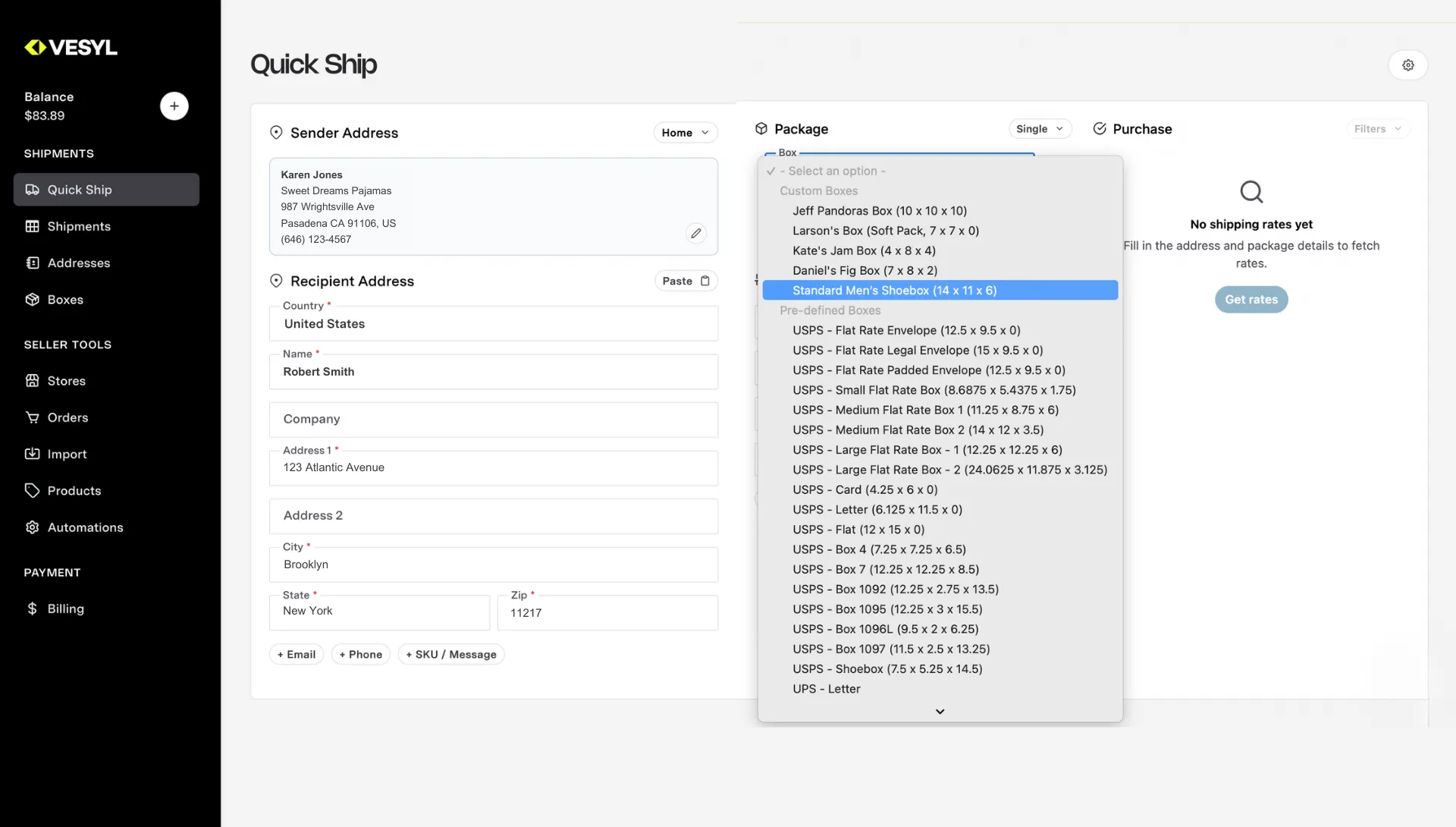Choose '- Select an option -' entry
The width and height of the screenshot is (1456, 827).
click(940, 171)
